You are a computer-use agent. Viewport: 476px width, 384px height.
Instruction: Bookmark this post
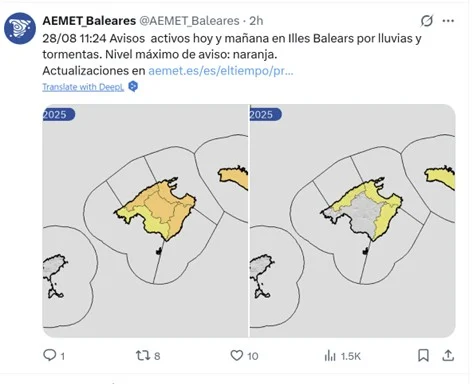(423, 355)
